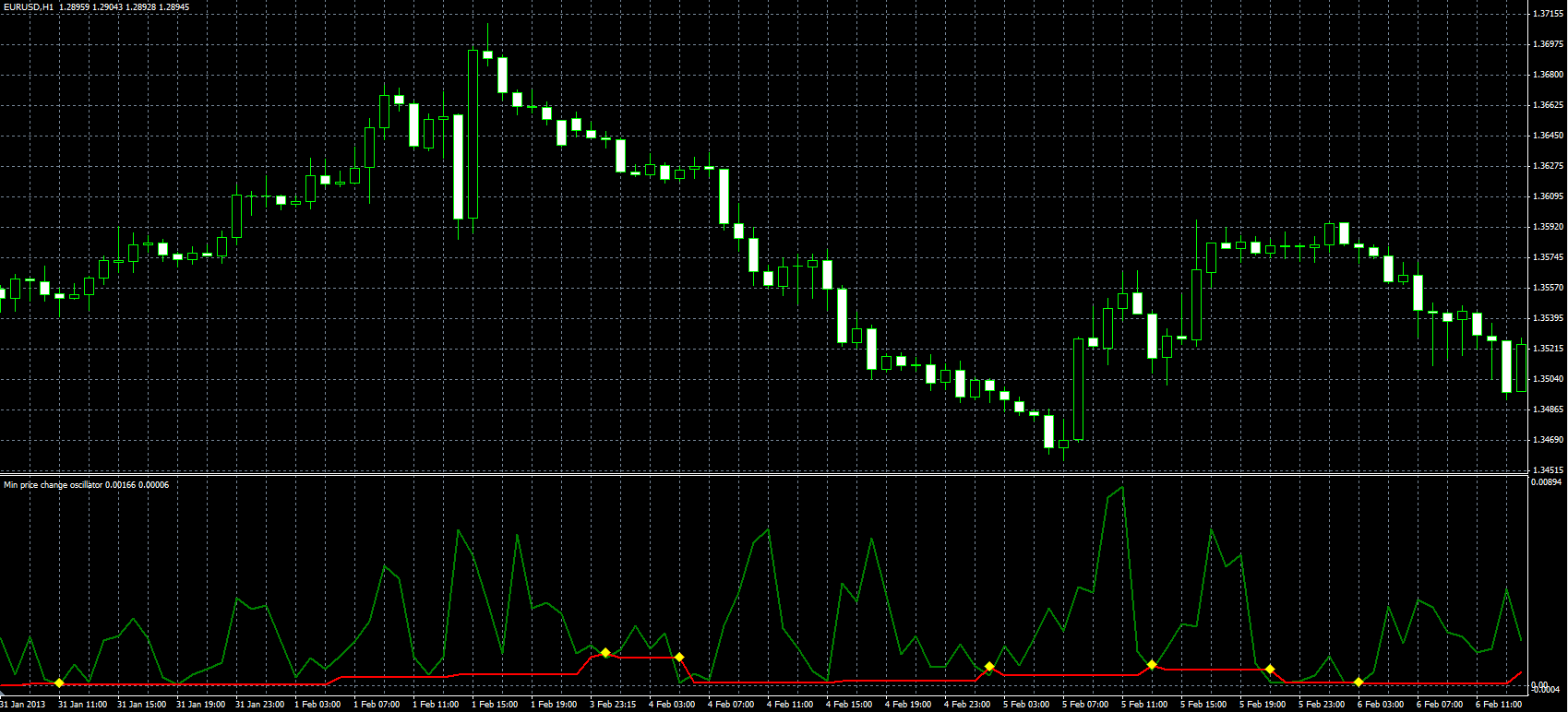
Task: Click the '31 Jan 2013' time axis label
Action: point(23,705)
